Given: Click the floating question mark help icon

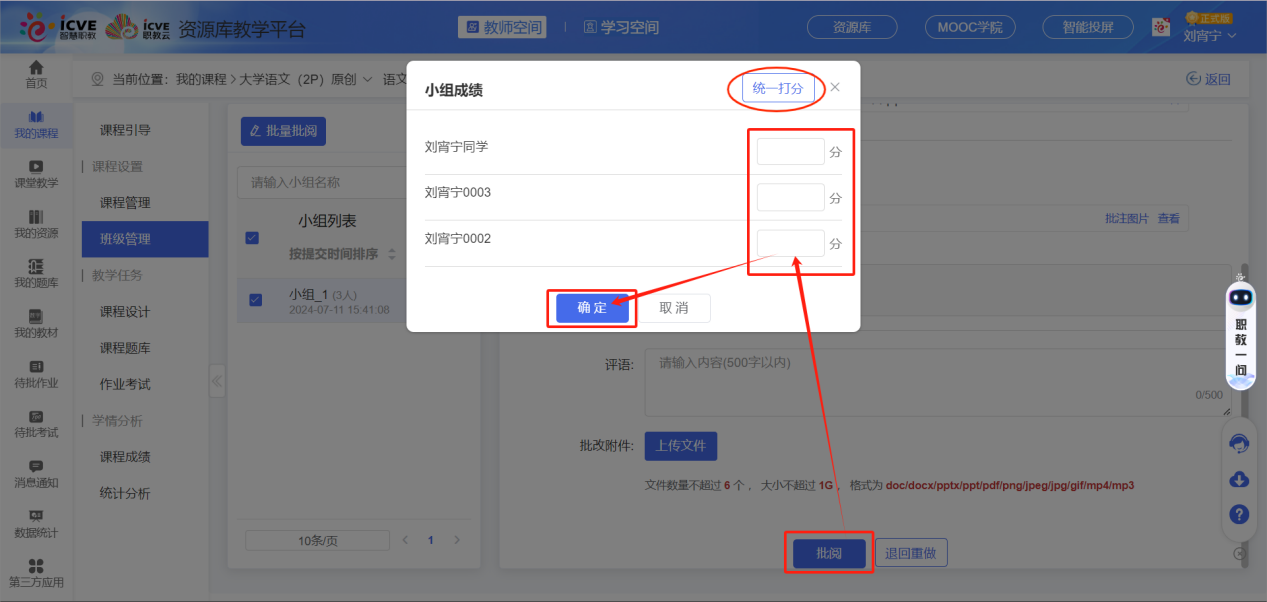Looking at the screenshot, I should coord(1238,514).
